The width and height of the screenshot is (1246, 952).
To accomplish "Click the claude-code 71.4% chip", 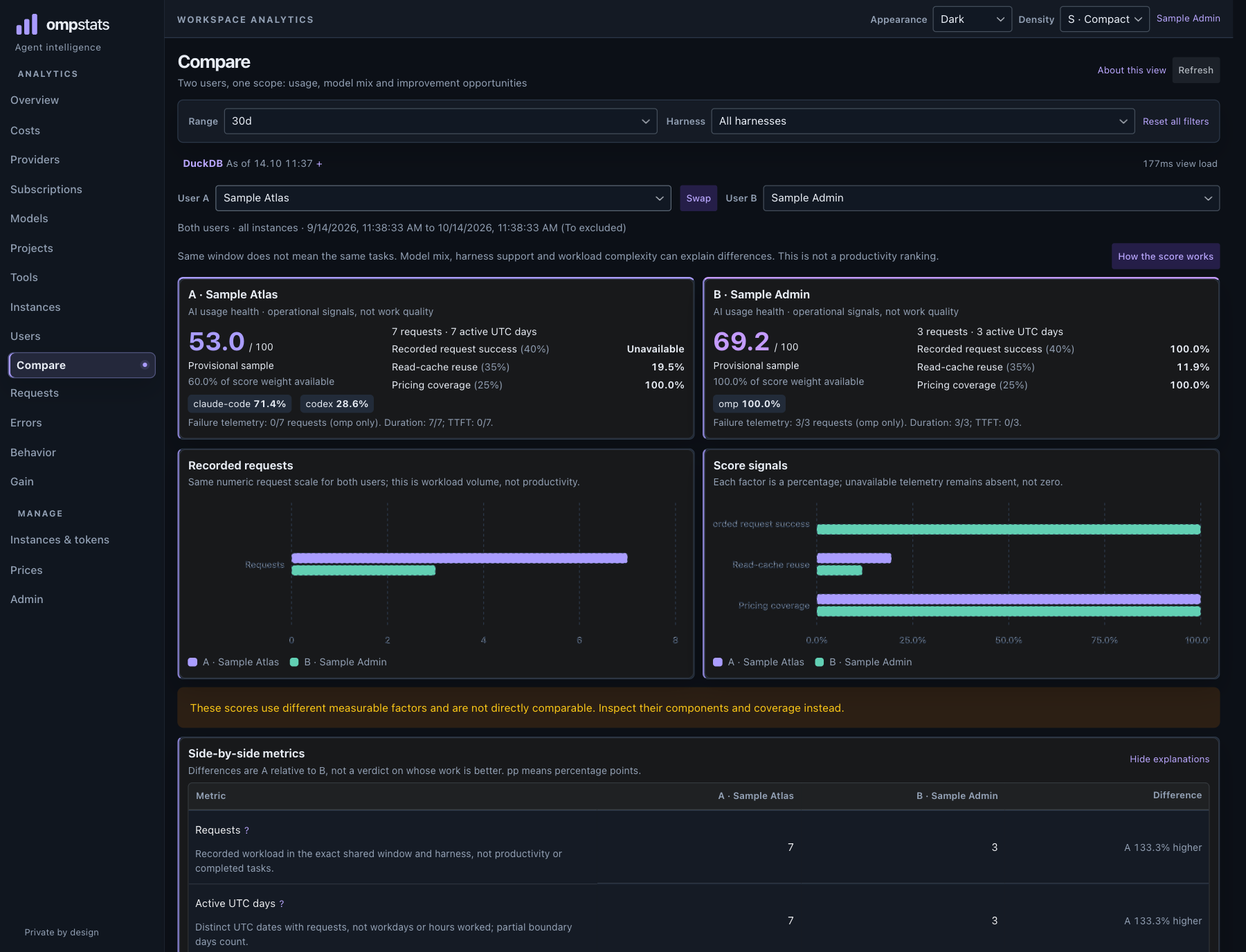I will tap(240, 404).
